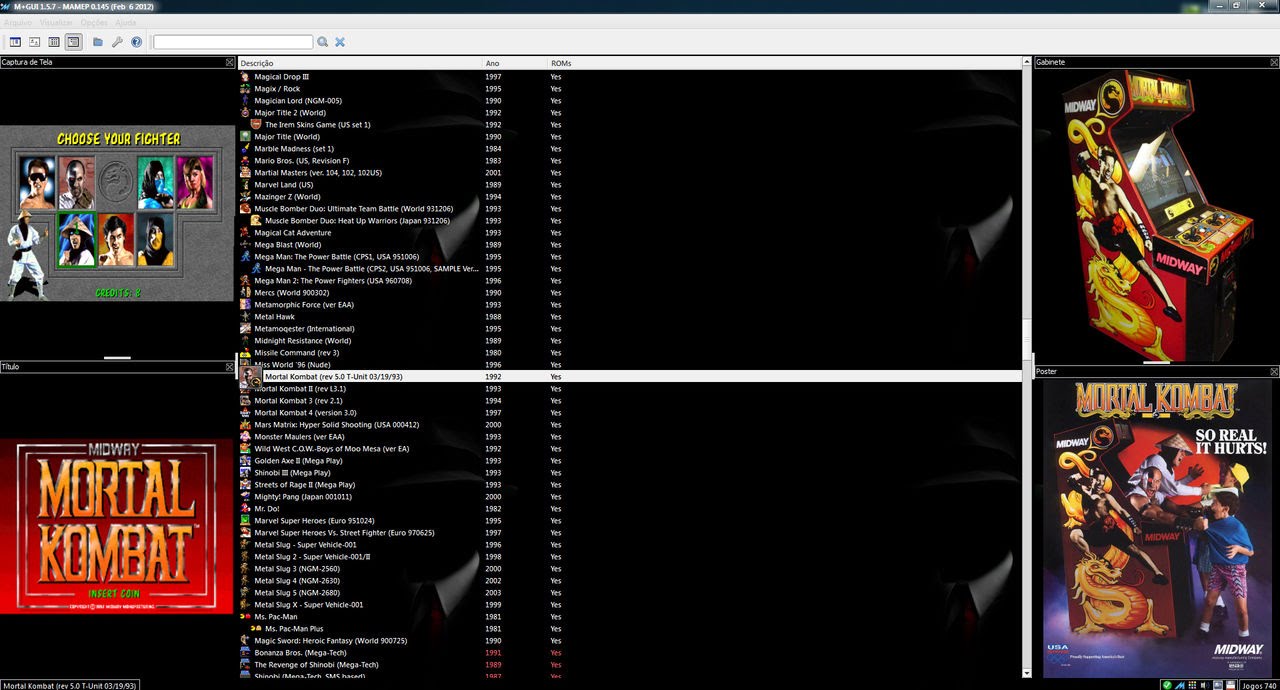Select Metamoqester (International) entry
Viewport: 1280px width, 690px height.
click(630, 329)
